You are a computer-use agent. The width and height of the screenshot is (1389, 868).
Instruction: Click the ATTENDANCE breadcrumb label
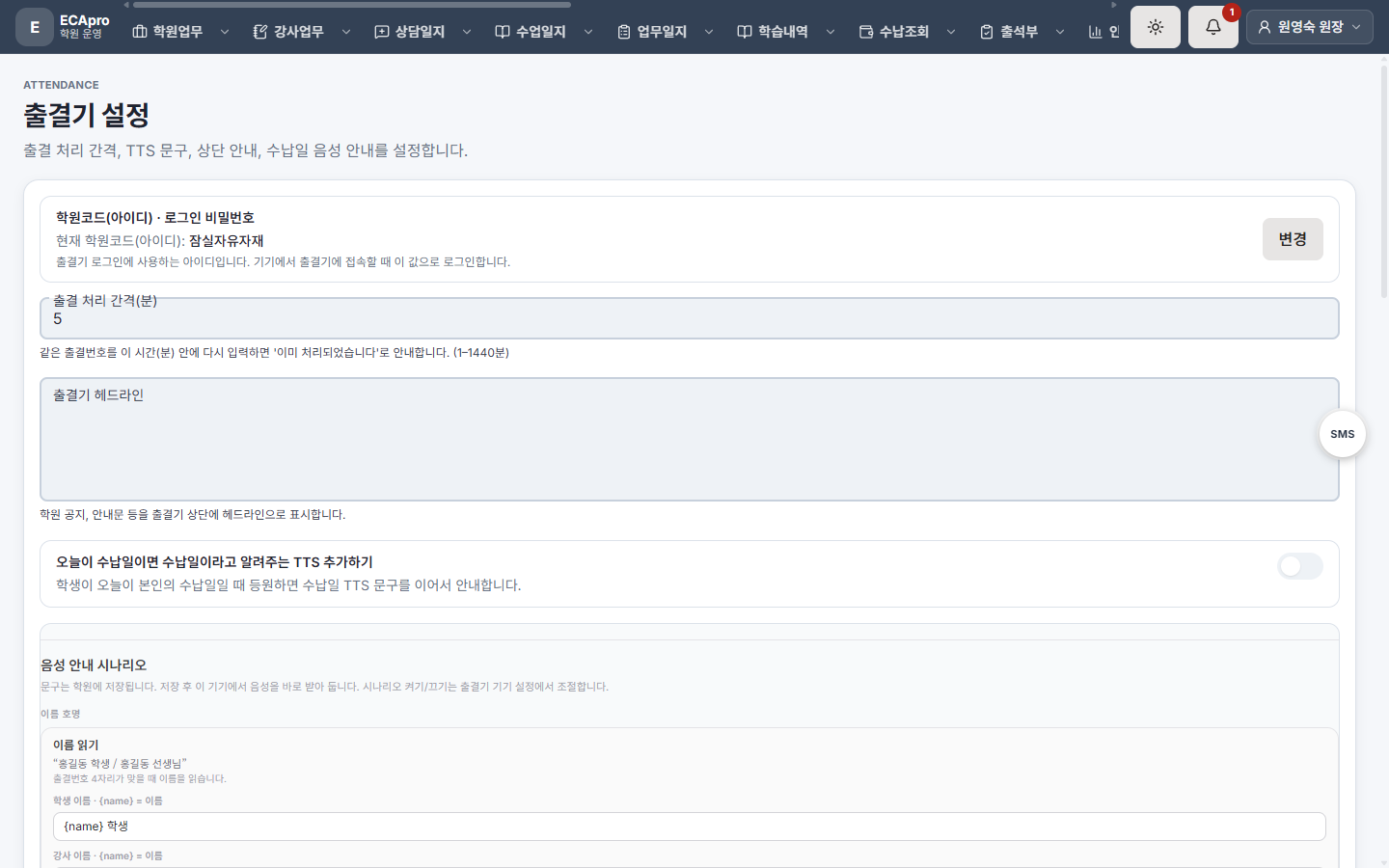point(61,85)
